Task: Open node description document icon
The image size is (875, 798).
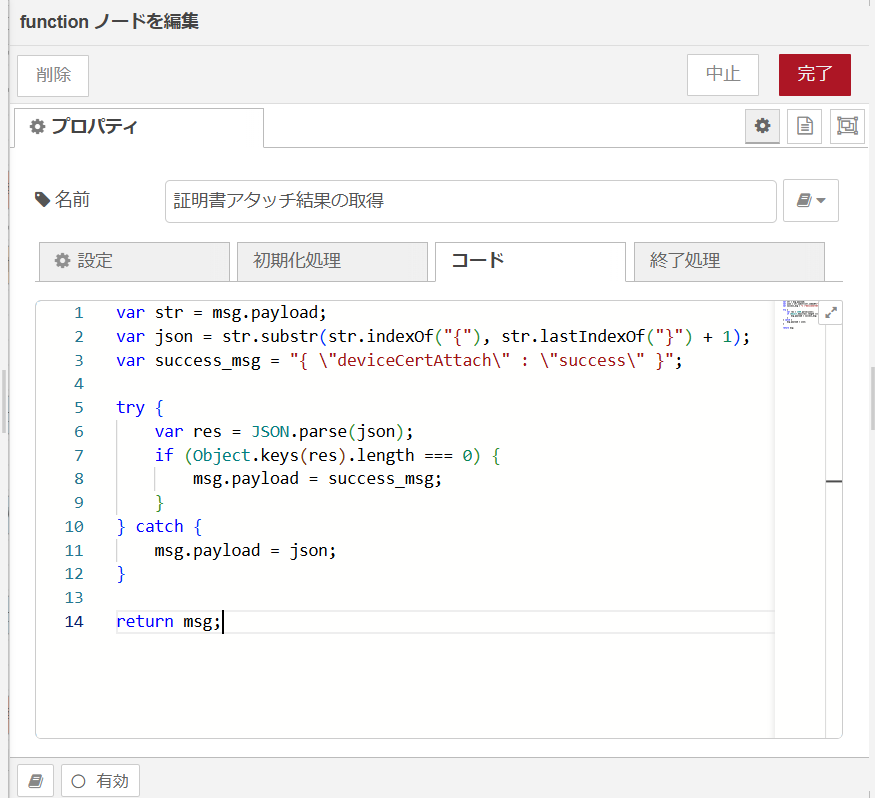Action: pyautogui.click(x=805, y=126)
